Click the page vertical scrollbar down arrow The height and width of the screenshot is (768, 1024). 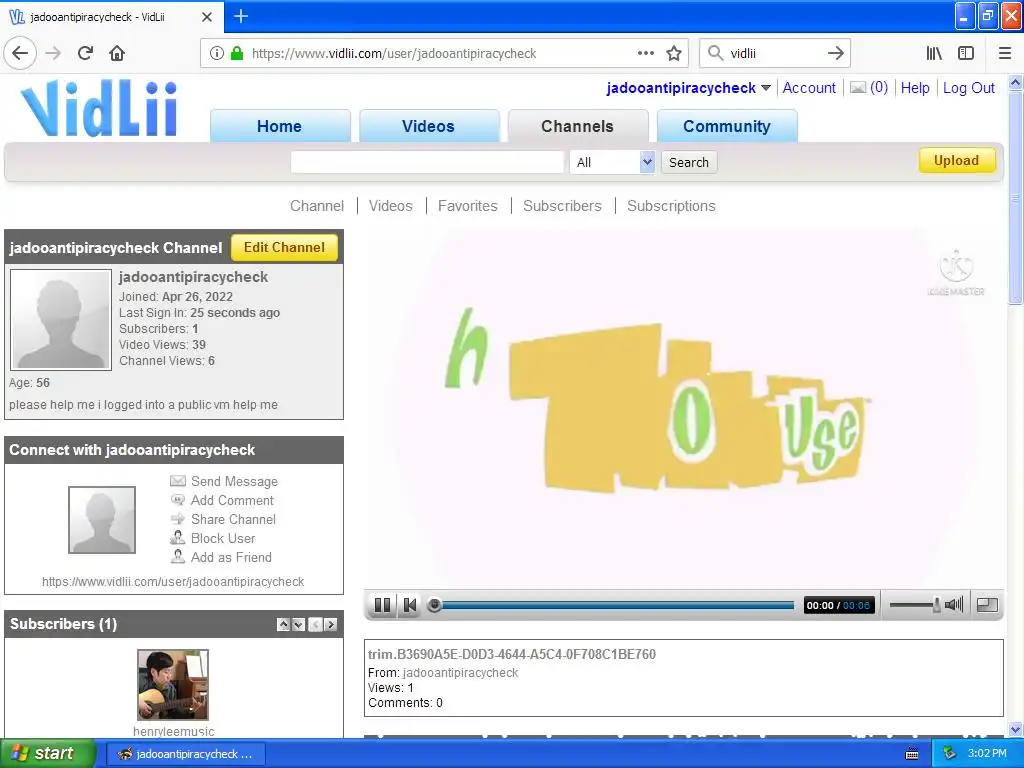pos(1016,729)
